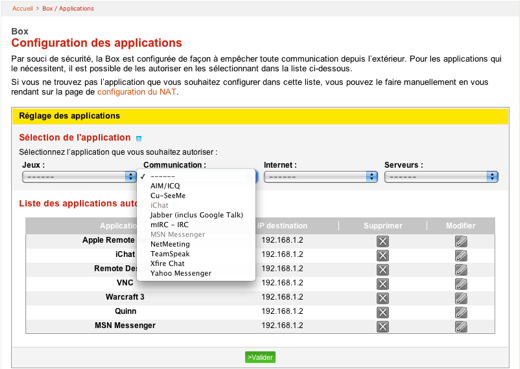Select the MSN Messenger row name
This screenshot has width=520, height=369.
[x=125, y=325]
